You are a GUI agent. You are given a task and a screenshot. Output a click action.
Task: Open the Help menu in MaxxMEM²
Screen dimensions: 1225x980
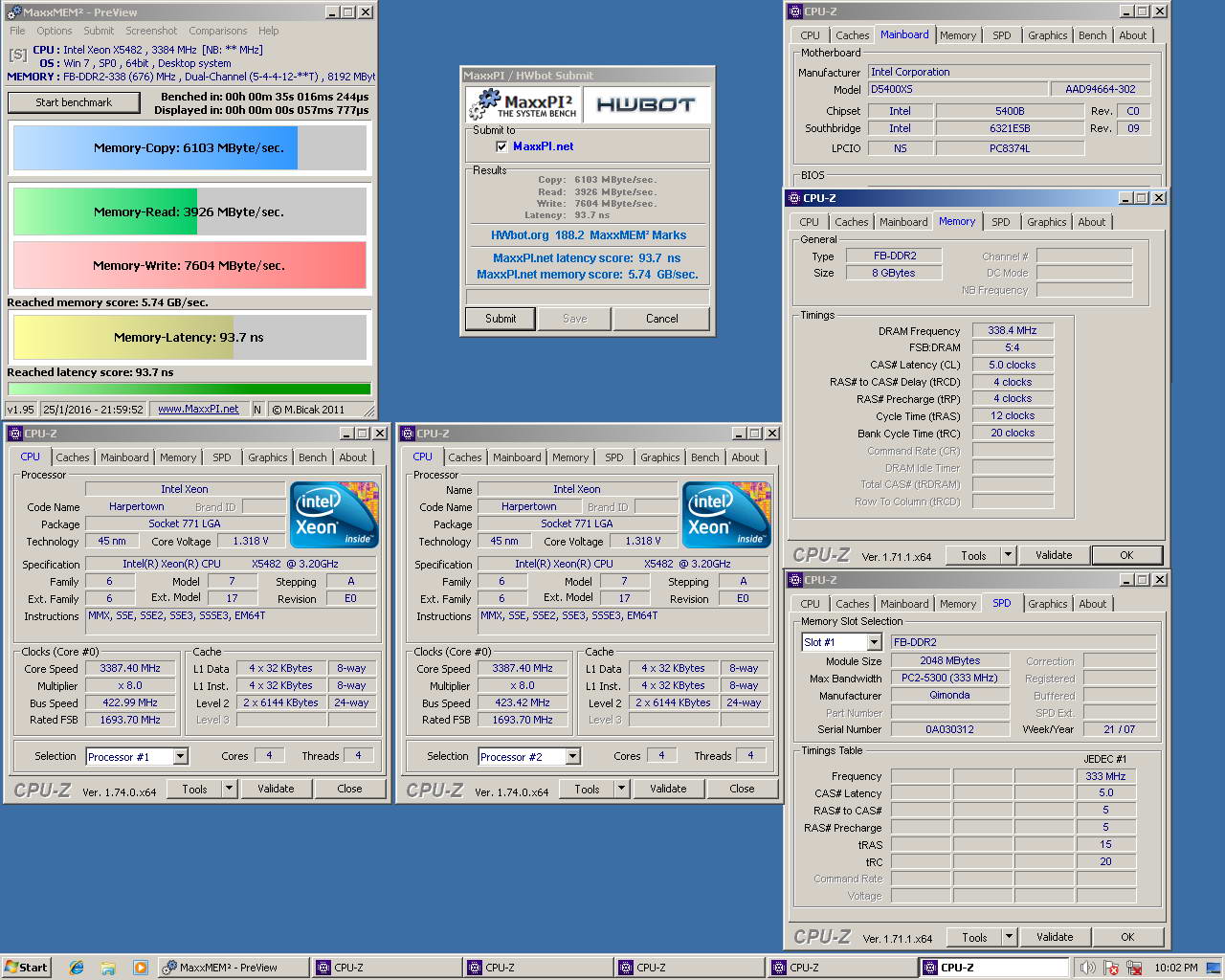(x=269, y=31)
